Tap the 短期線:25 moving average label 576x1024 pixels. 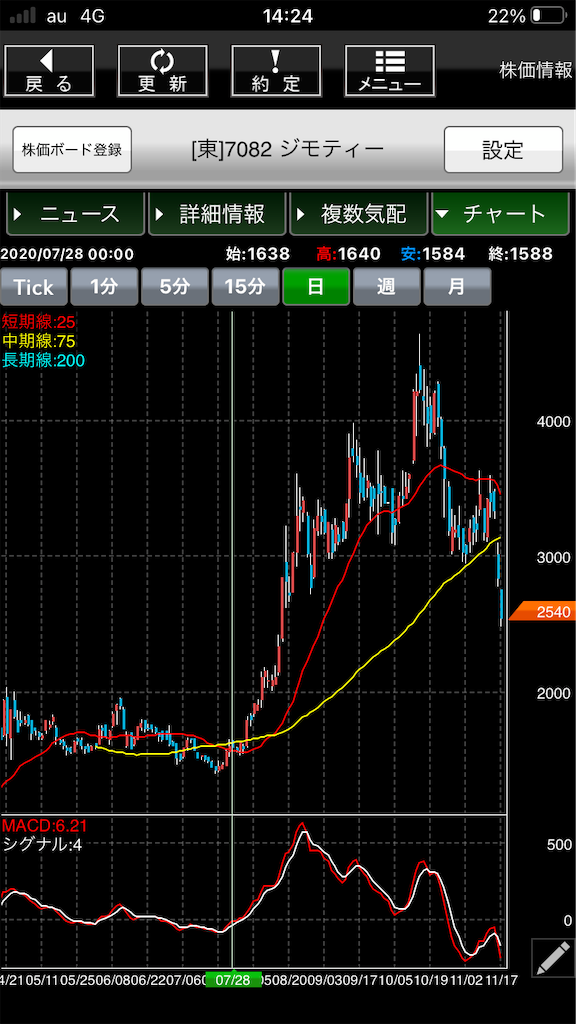click(39, 321)
